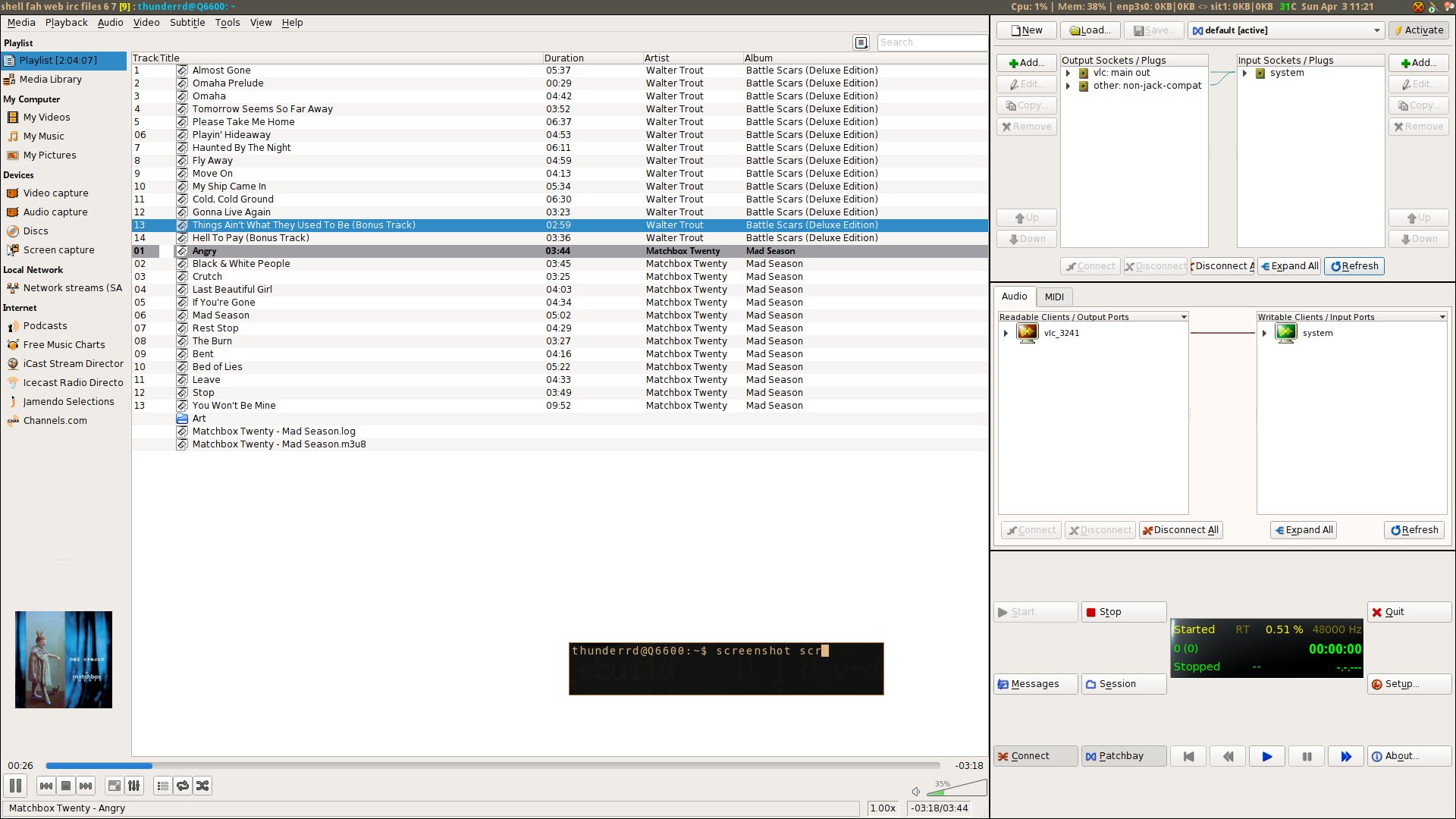
Task: Expand vlc_3241 readable client
Action: click(x=1006, y=333)
